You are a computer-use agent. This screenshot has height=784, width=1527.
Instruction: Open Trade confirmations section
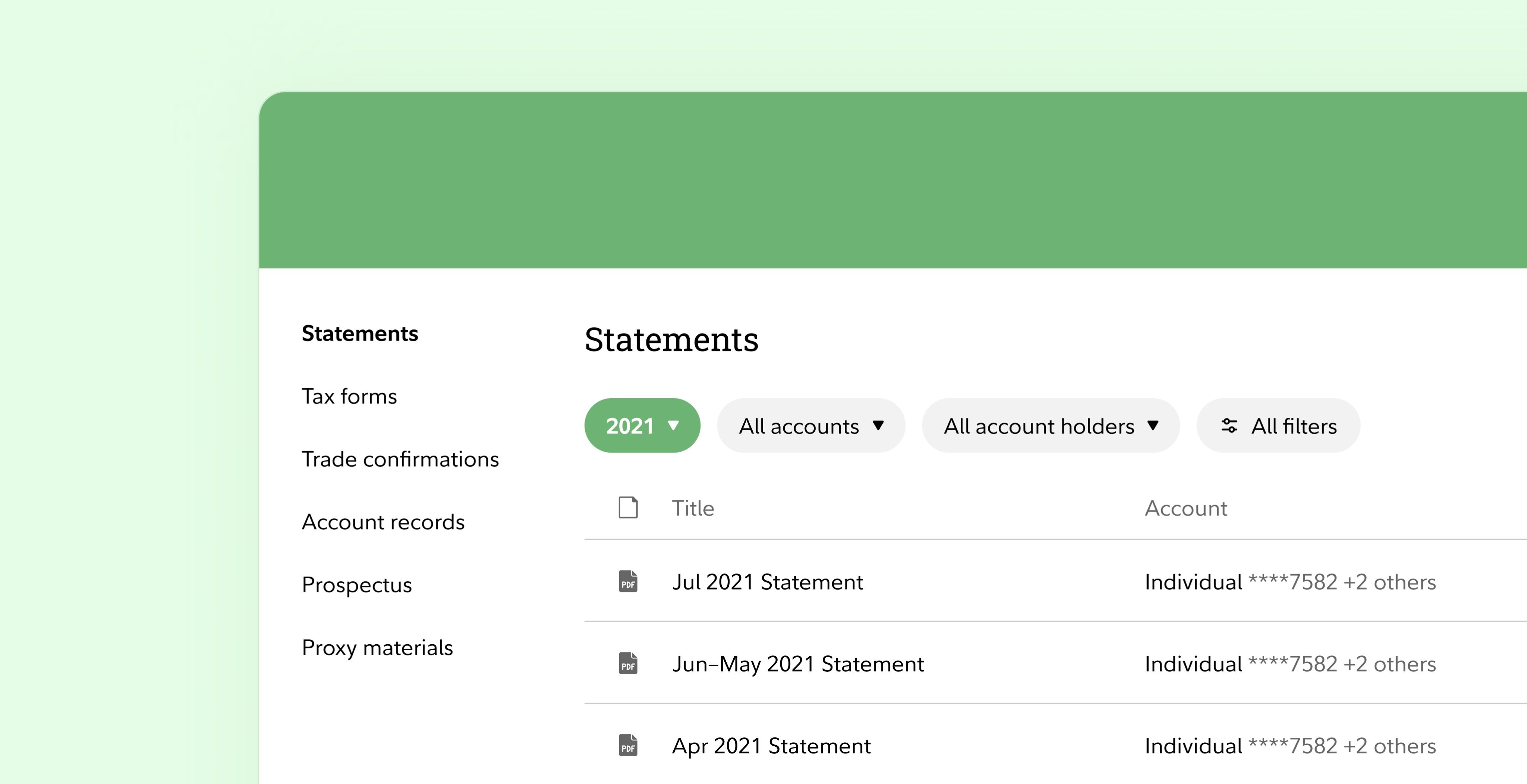click(x=400, y=459)
